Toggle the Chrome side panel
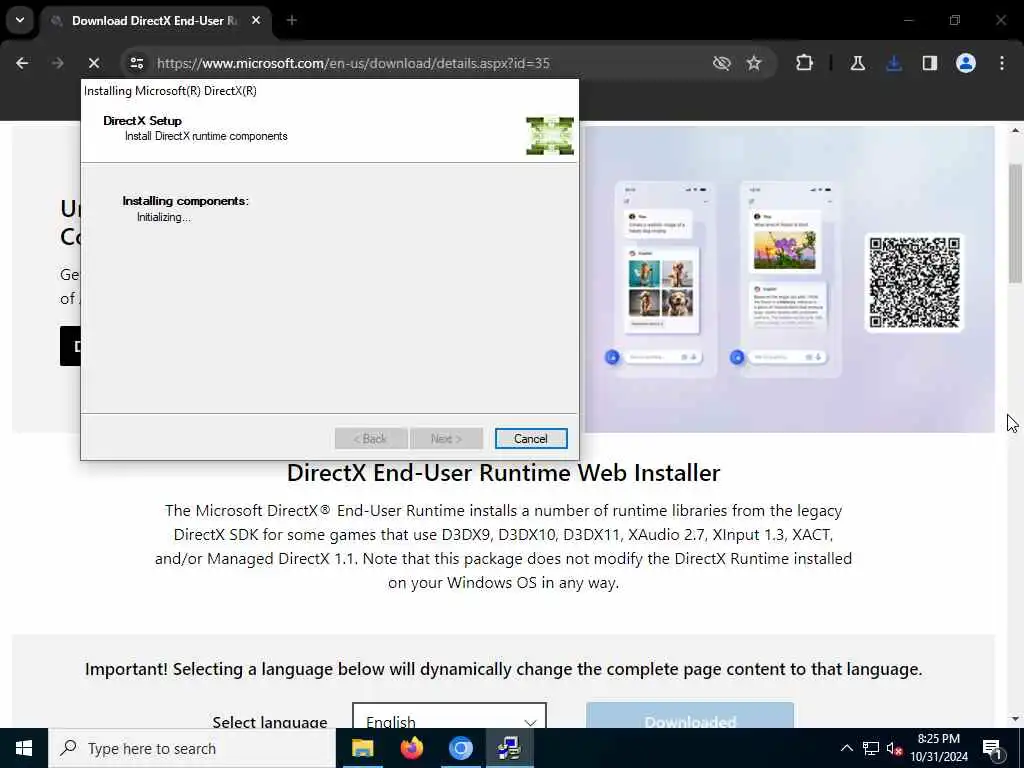 pos(929,63)
